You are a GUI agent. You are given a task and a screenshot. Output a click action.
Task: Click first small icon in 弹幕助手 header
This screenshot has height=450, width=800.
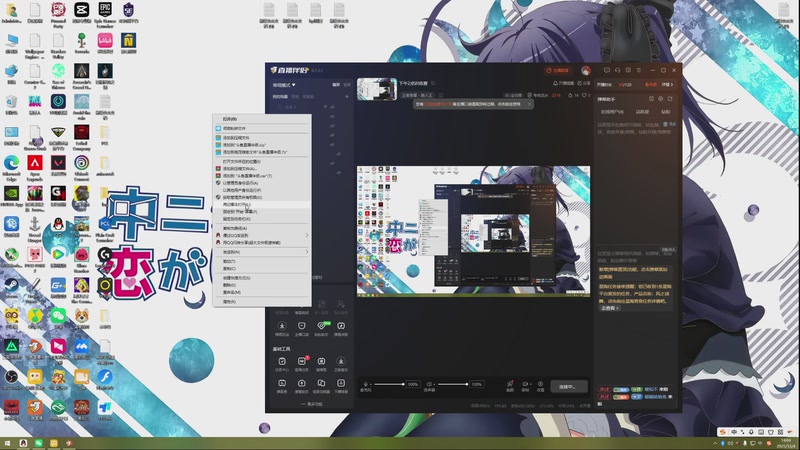(651, 99)
